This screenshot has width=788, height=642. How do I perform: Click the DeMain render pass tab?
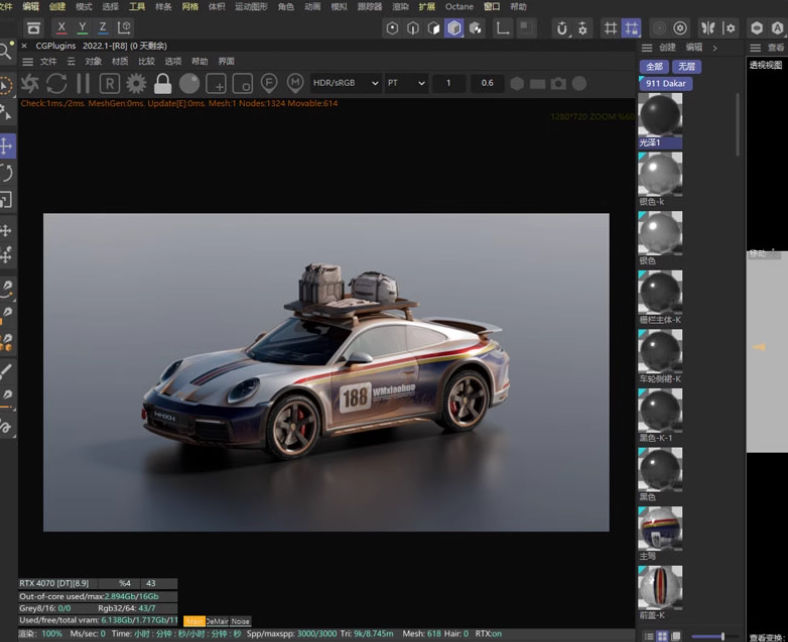pos(218,621)
